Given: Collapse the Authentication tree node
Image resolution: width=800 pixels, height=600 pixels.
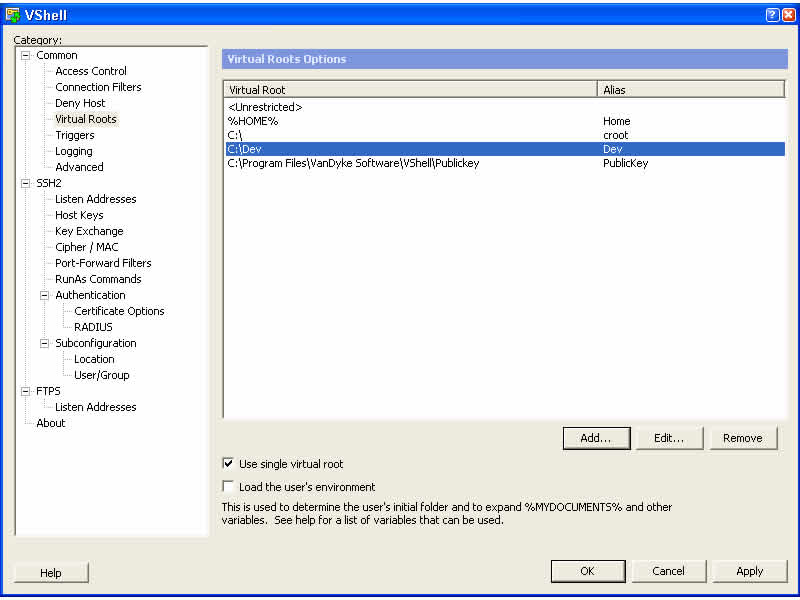Looking at the screenshot, I should pos(44,295).
